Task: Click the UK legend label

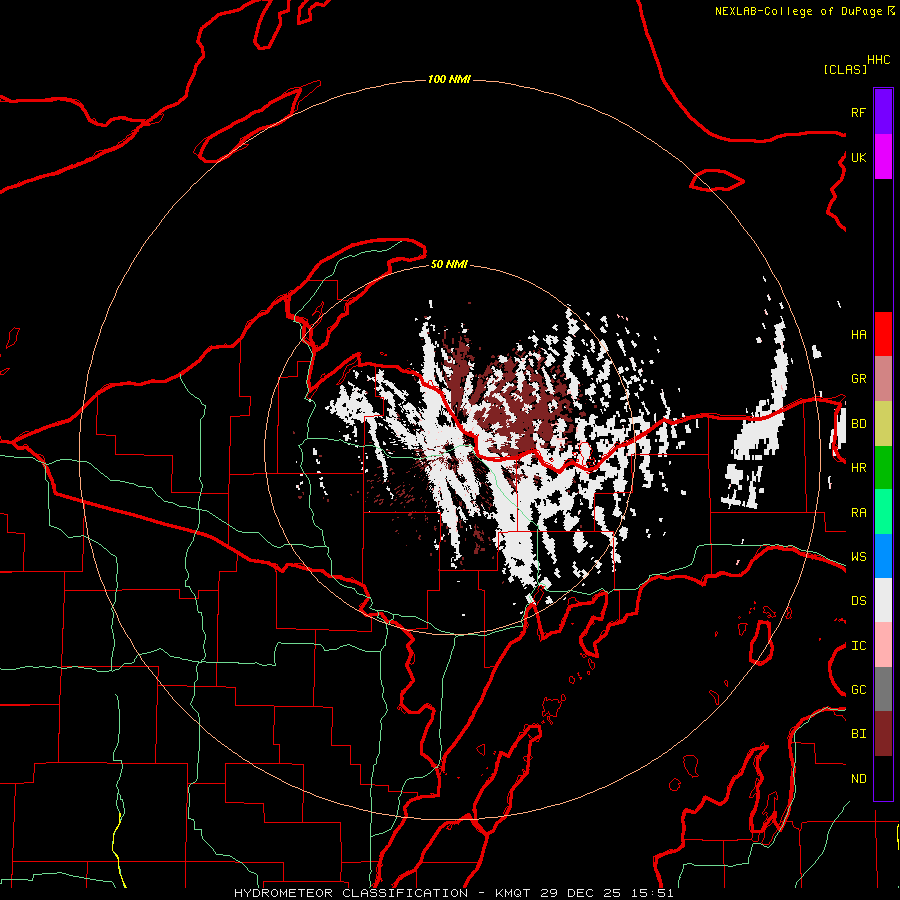Action: click(x=858, y=157)
